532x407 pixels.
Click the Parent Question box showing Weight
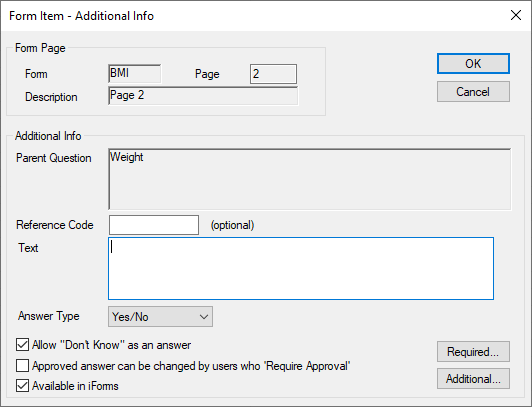310,179
